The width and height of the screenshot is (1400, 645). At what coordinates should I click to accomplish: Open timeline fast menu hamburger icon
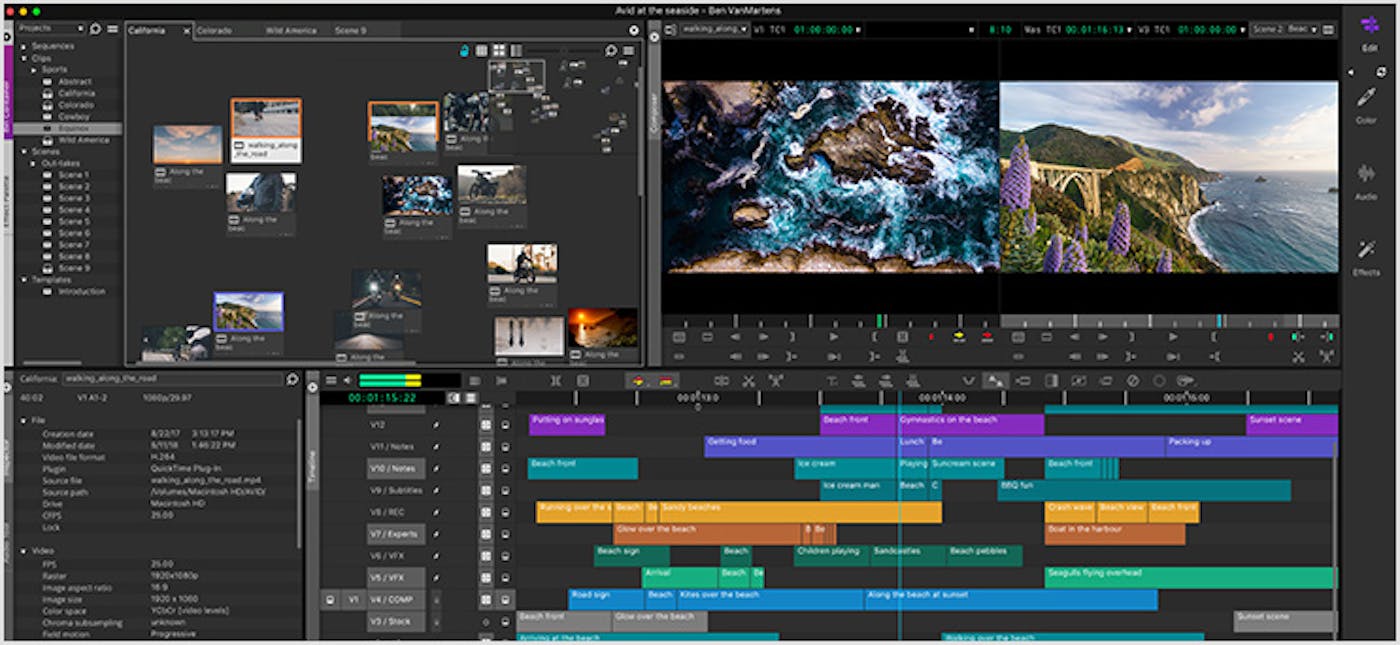[x=330, y=380]
